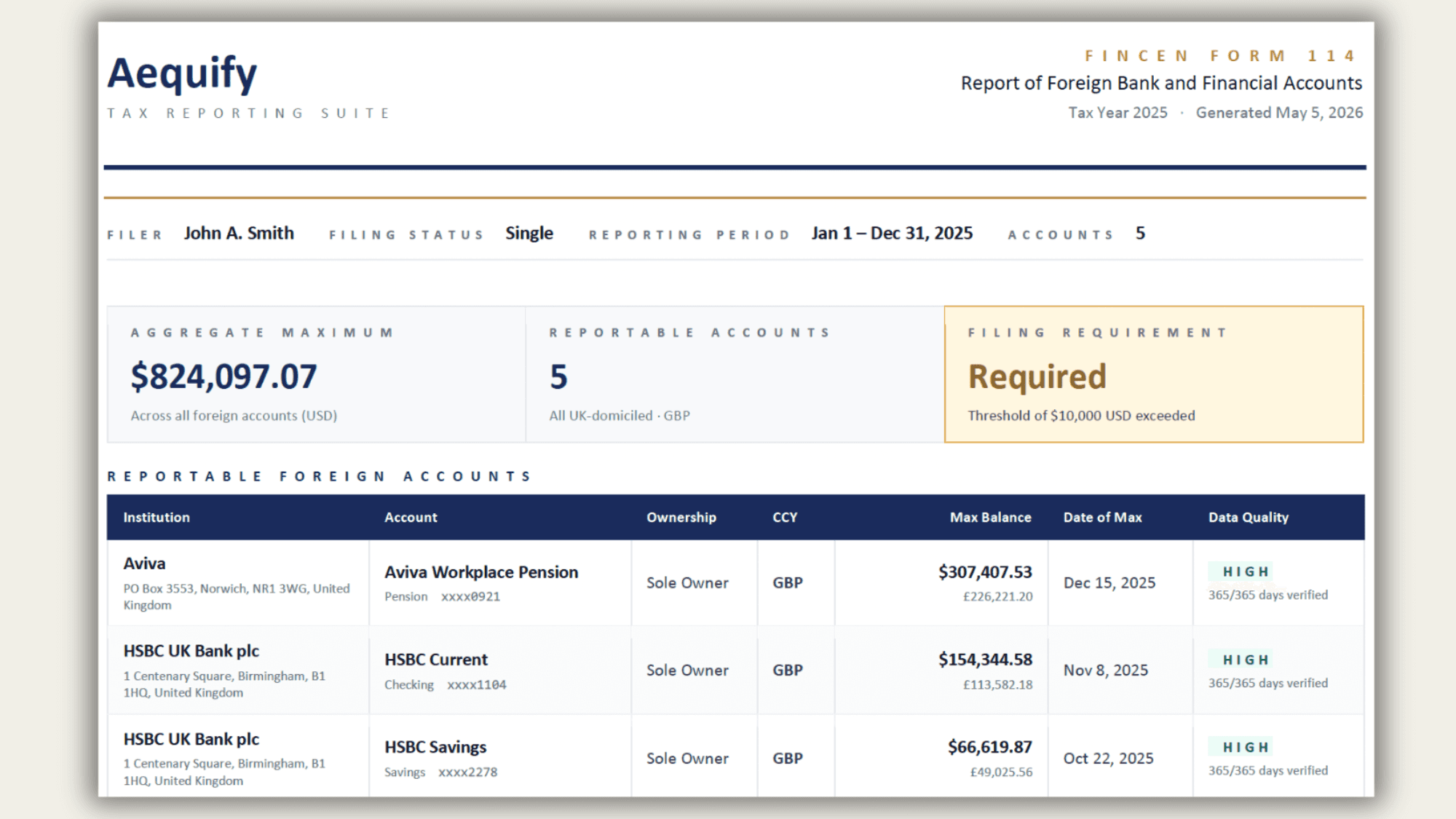Viewport: 1456px width, 819px height.
Task: Select the 'HSBC Savings' account name
Action: coord(435,747)
